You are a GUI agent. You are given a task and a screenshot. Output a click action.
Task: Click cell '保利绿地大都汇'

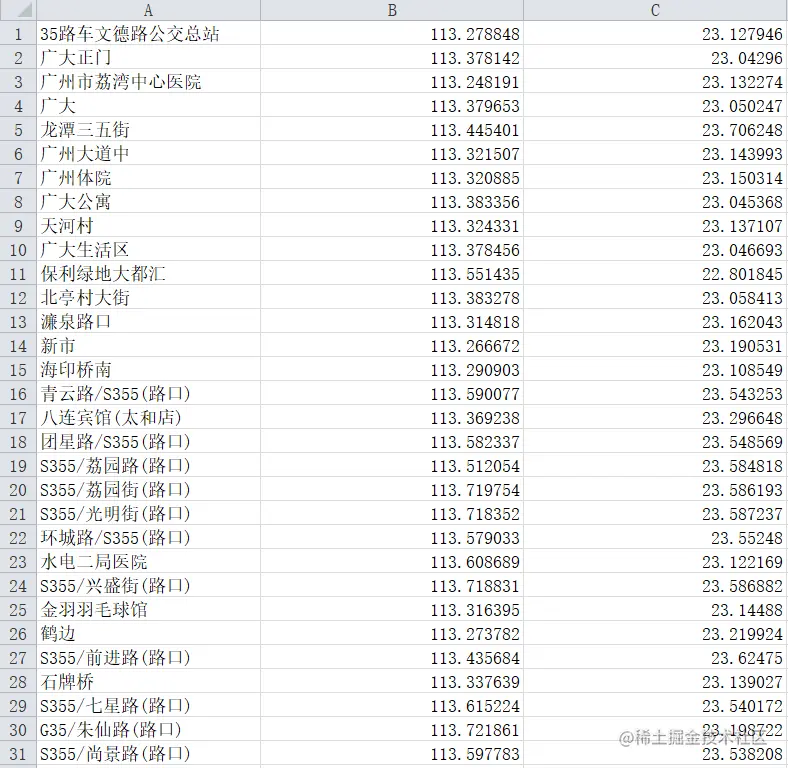[x=148, y=273]
